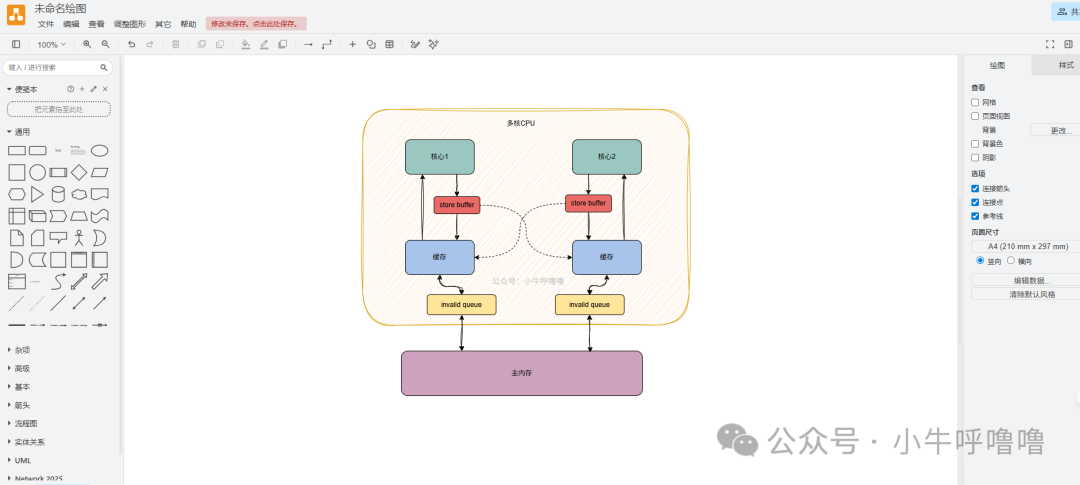1080x485 pixels.
Task: Click the fill color bucket icon
Action: tap(246, 44)
